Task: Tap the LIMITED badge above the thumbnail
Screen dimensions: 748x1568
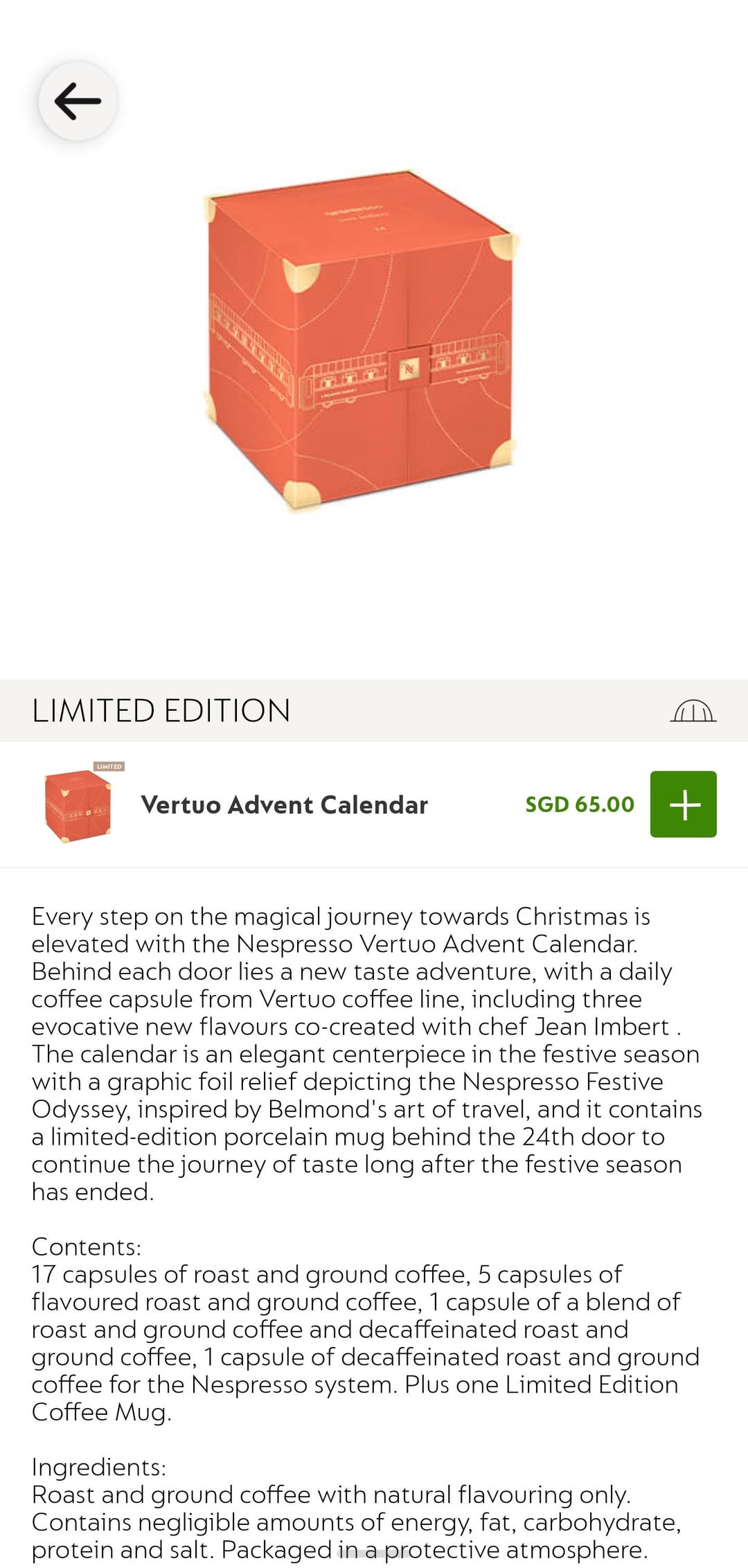Action: point(109,766)
